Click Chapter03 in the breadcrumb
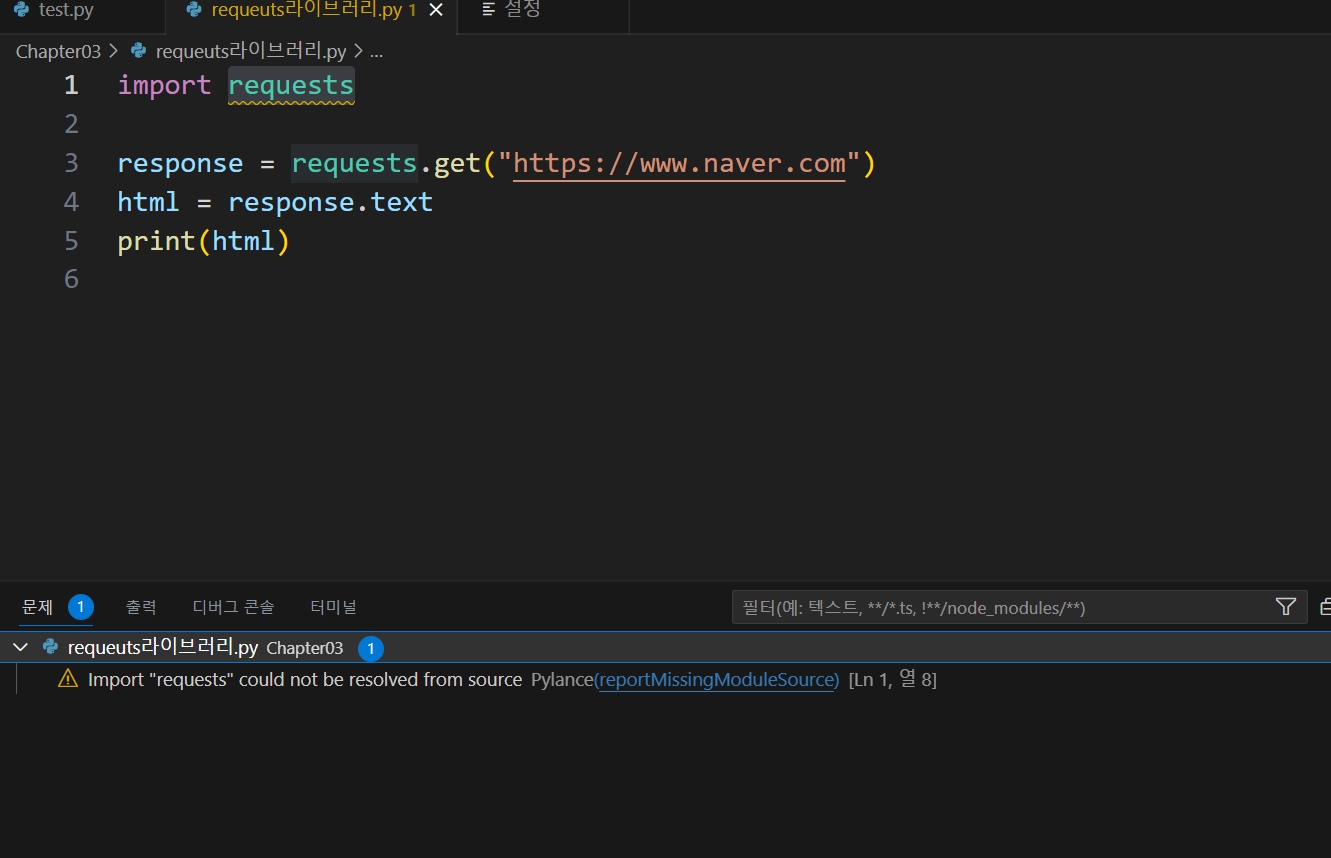 [58, 51]
